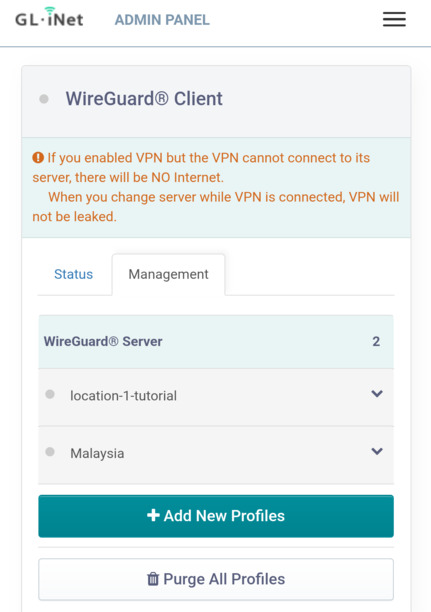431x612 pixels.
Task: Click the GL·iNet logo
Action: pos(49,18)
